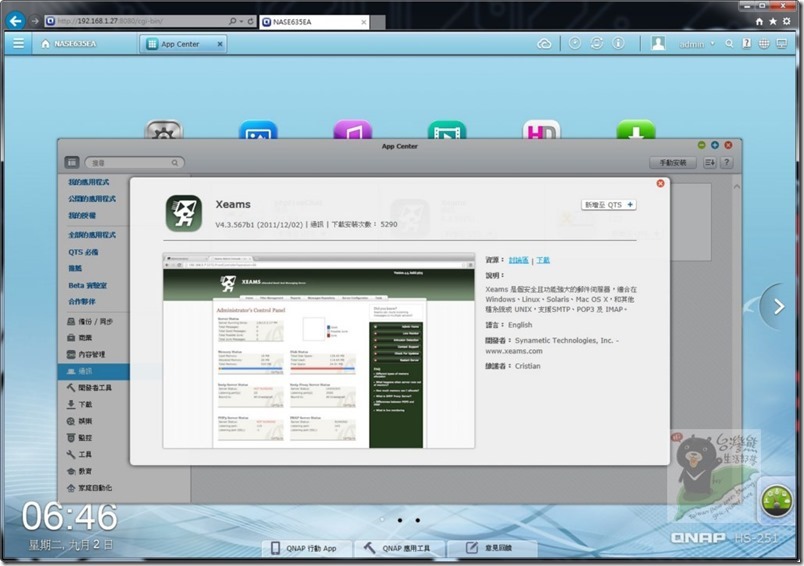
Task: Select the middle desktop page dot
Action: [x=400, y=520]
